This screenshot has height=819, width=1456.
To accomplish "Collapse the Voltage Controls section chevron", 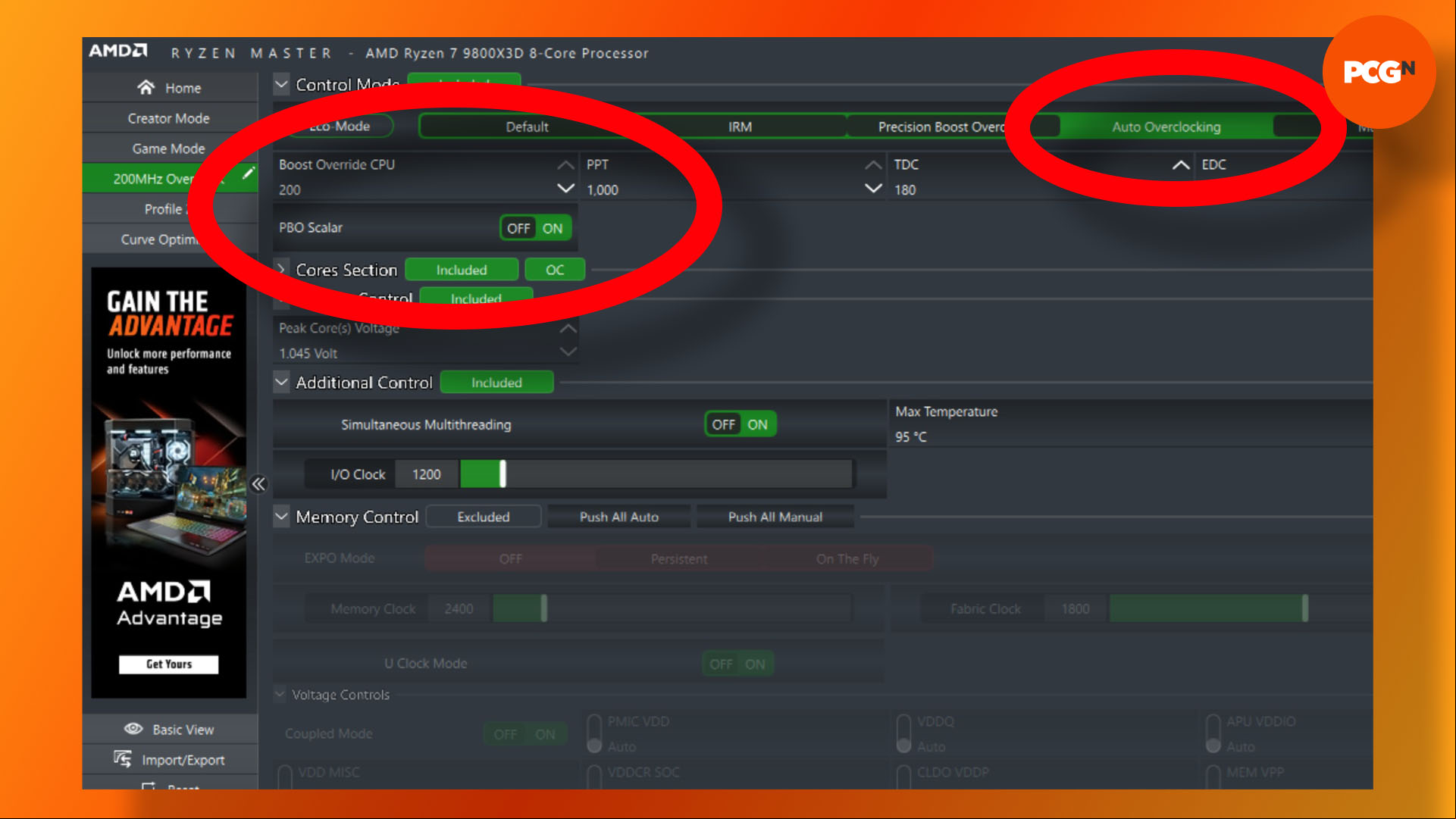I will coord(280,694).
